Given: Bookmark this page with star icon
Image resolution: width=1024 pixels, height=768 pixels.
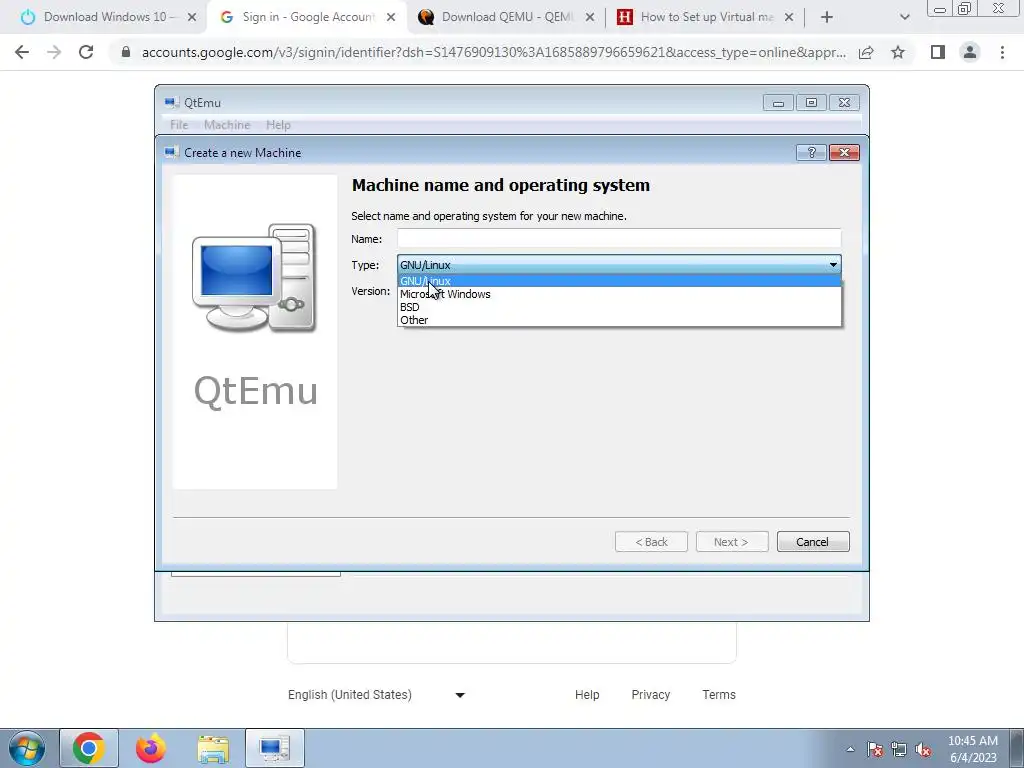Looking at the screenshot, I should coord(898,52).
